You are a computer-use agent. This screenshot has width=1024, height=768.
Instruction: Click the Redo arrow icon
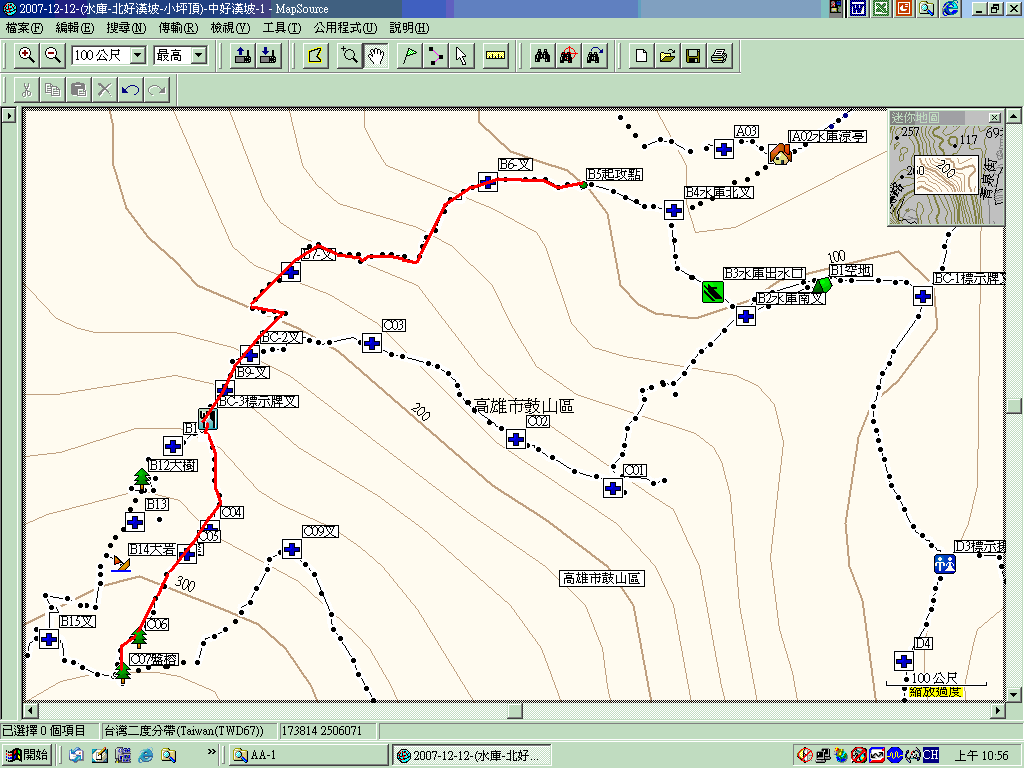click(x=157, y=89)
